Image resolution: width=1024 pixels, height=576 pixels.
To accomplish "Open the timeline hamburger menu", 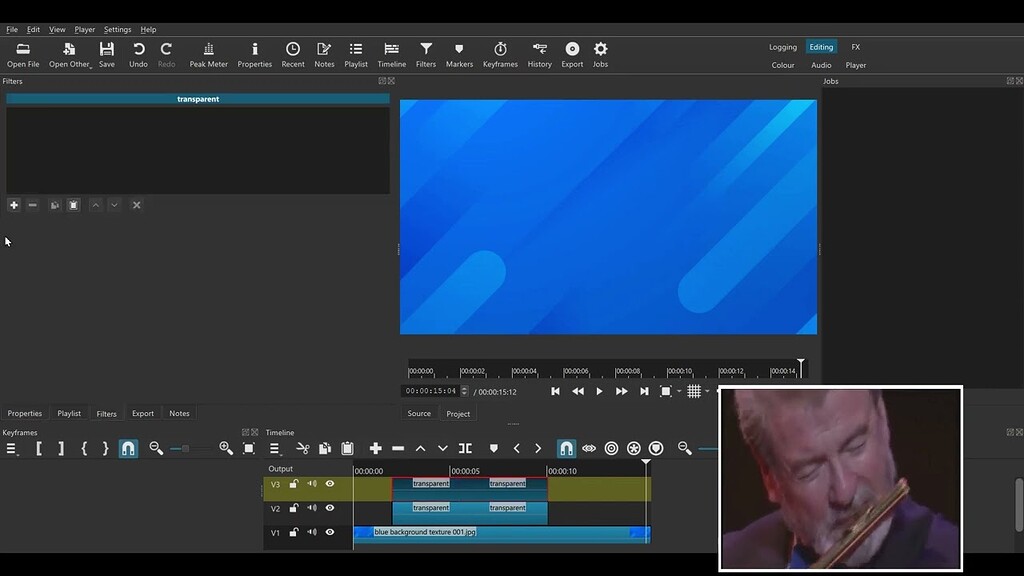I will [x=275, y=448].
